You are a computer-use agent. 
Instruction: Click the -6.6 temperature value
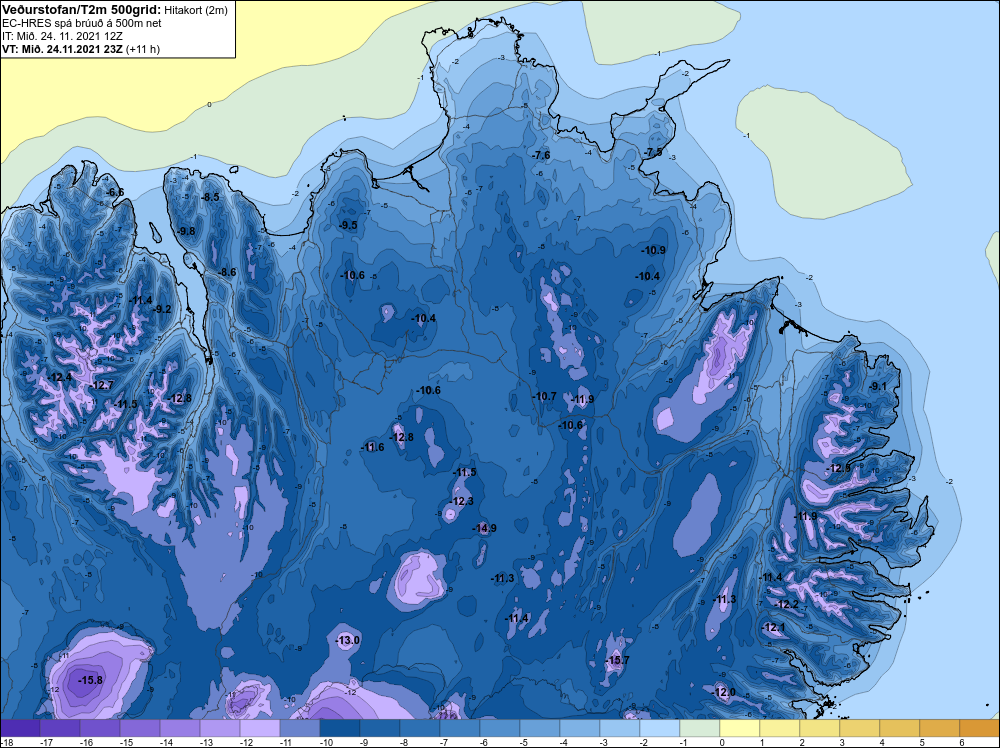(115, 192)
